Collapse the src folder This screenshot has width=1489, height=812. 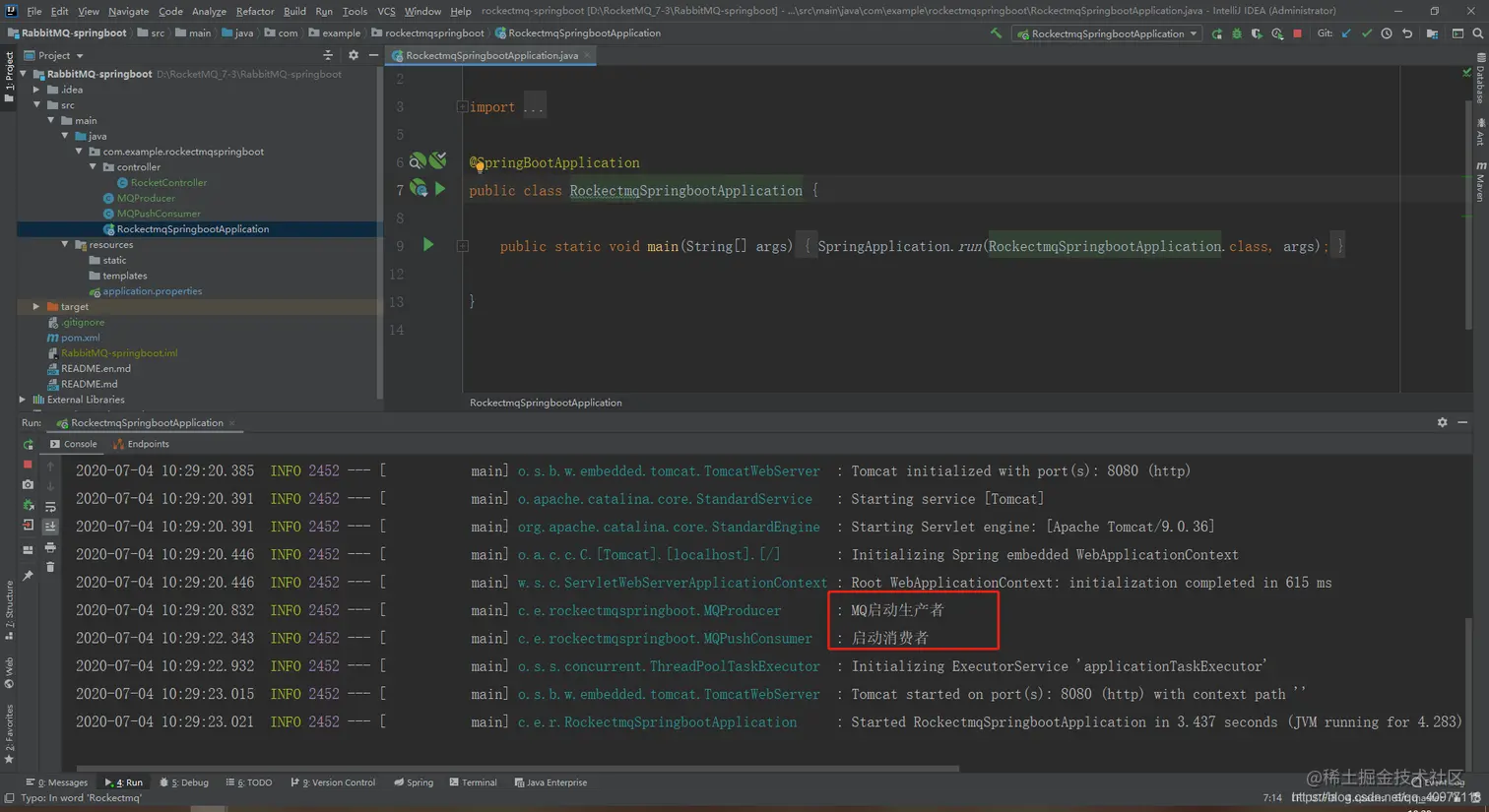[x=36, y=105]
